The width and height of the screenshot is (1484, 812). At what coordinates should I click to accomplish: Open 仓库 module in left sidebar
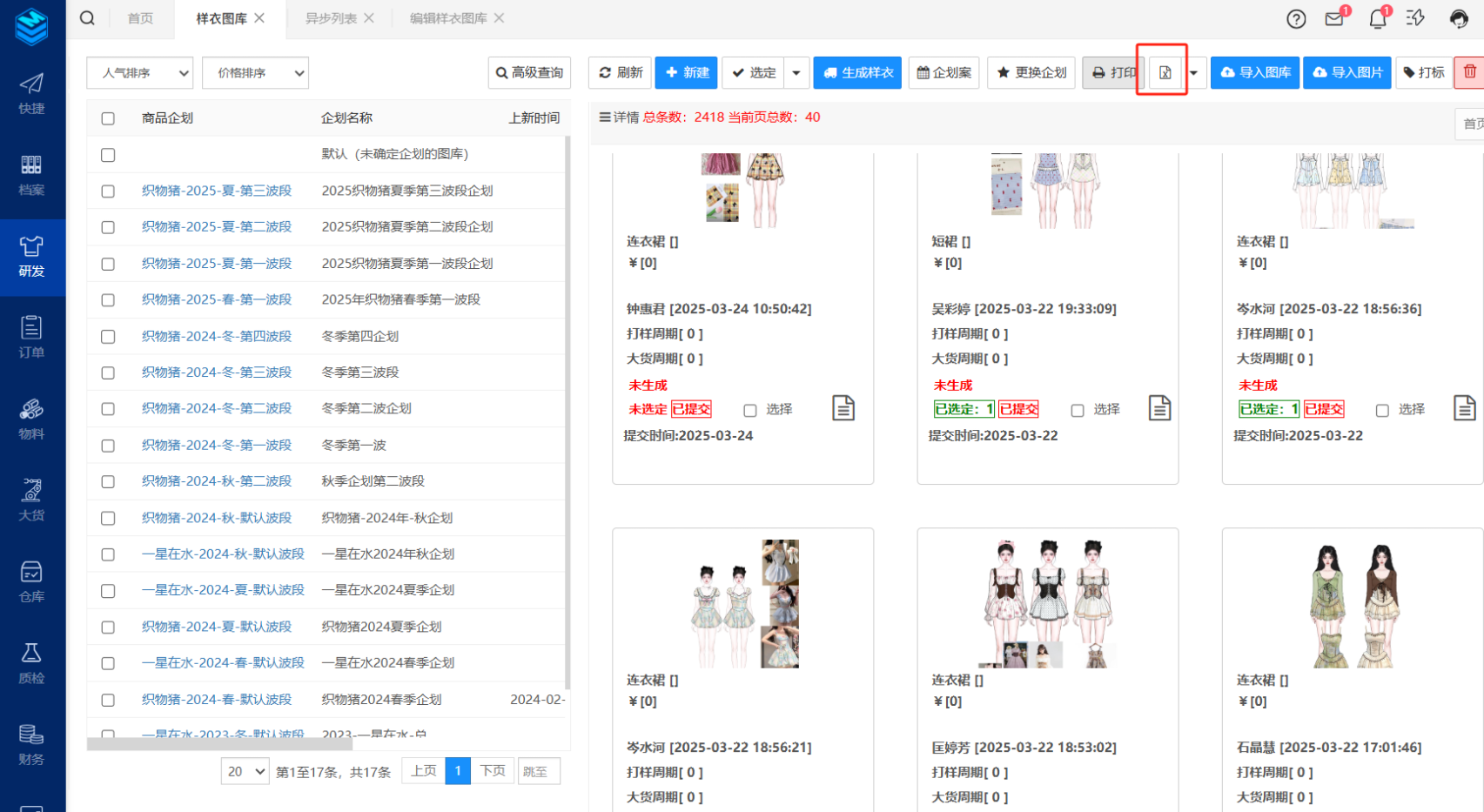32,582
